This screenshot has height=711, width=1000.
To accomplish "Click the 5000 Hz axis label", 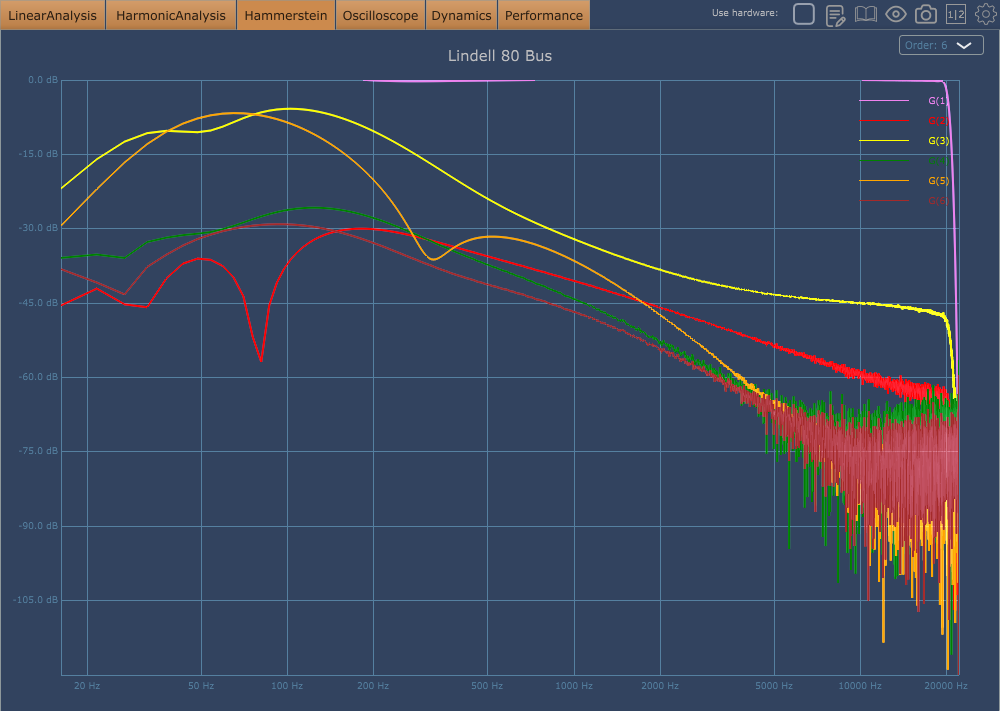I will (x=774, y=686).
